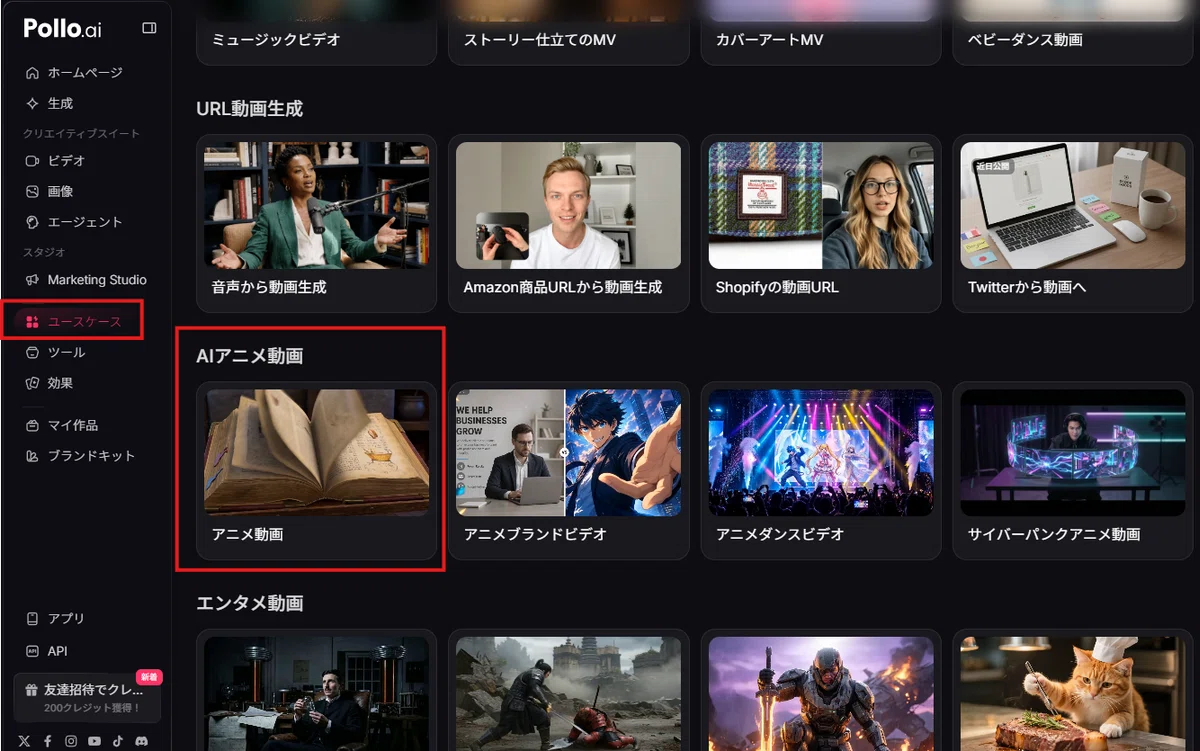Open the ベビーダンス動画 card

pos(1072,33)
